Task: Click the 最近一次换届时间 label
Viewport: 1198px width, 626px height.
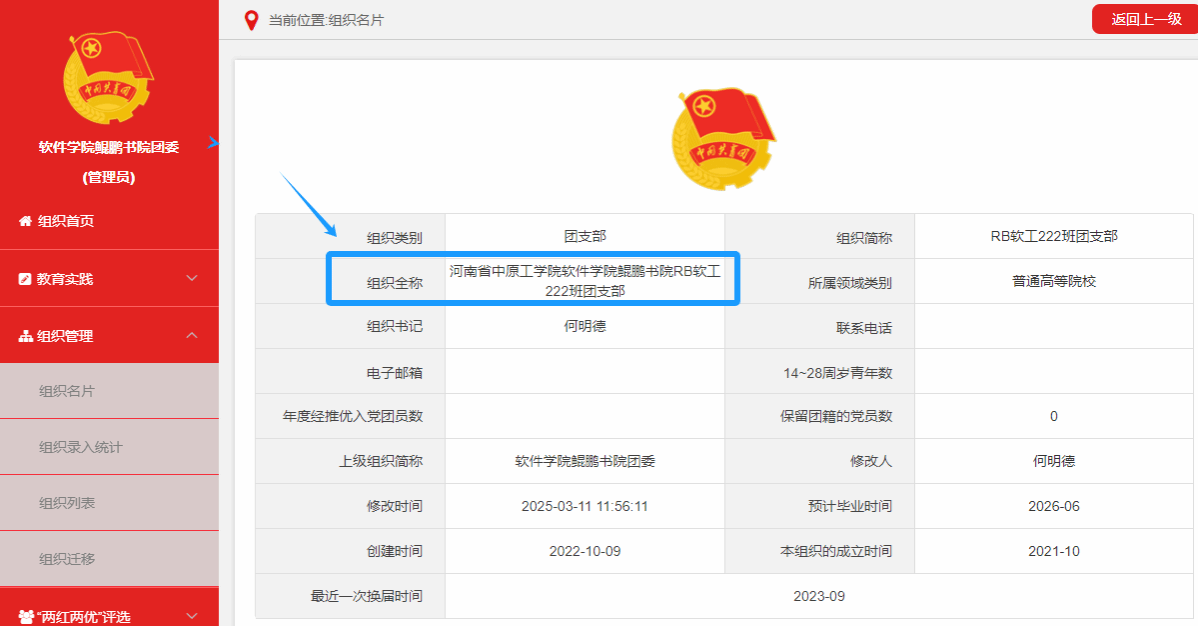Action: [x=366, y=596]
